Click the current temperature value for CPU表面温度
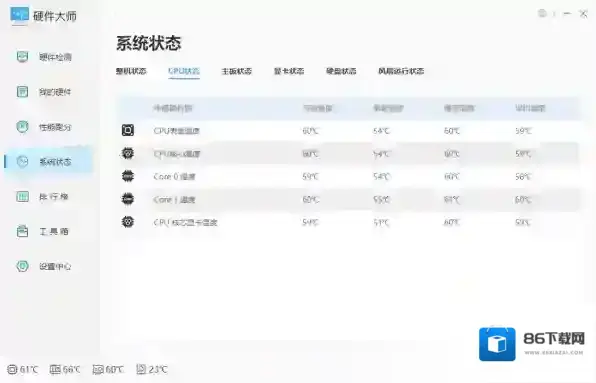The image size is (596, 383). click(310, 131)
